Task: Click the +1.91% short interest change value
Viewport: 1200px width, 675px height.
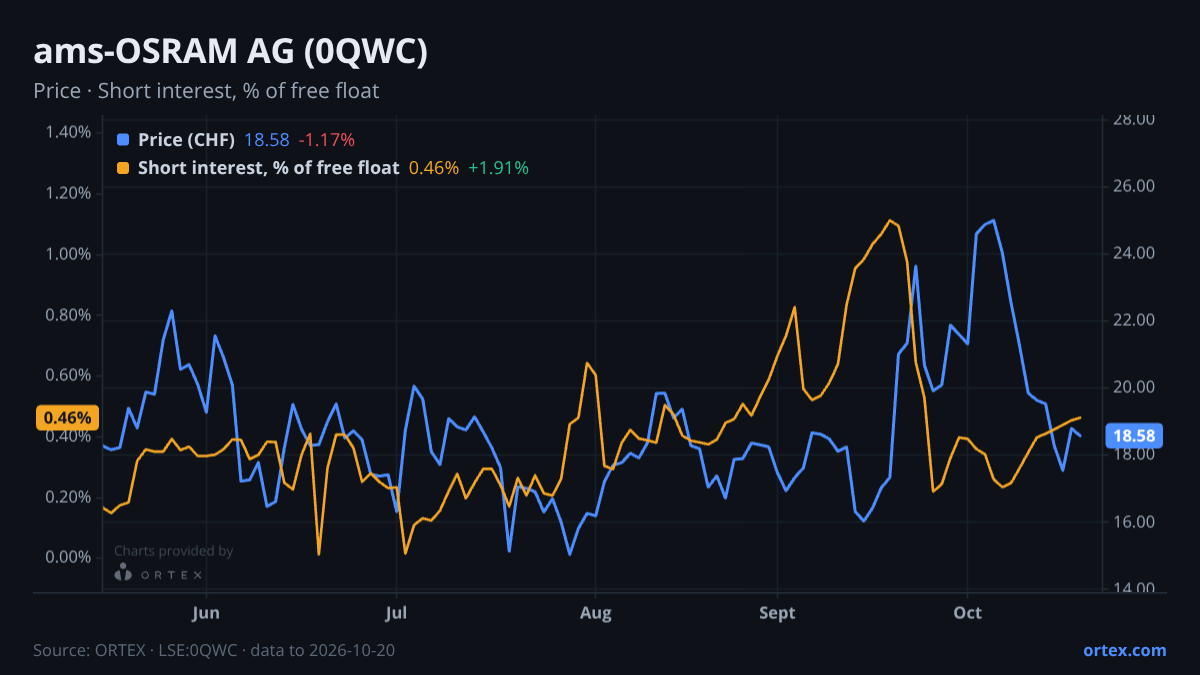Action: [x=498, y=168]
